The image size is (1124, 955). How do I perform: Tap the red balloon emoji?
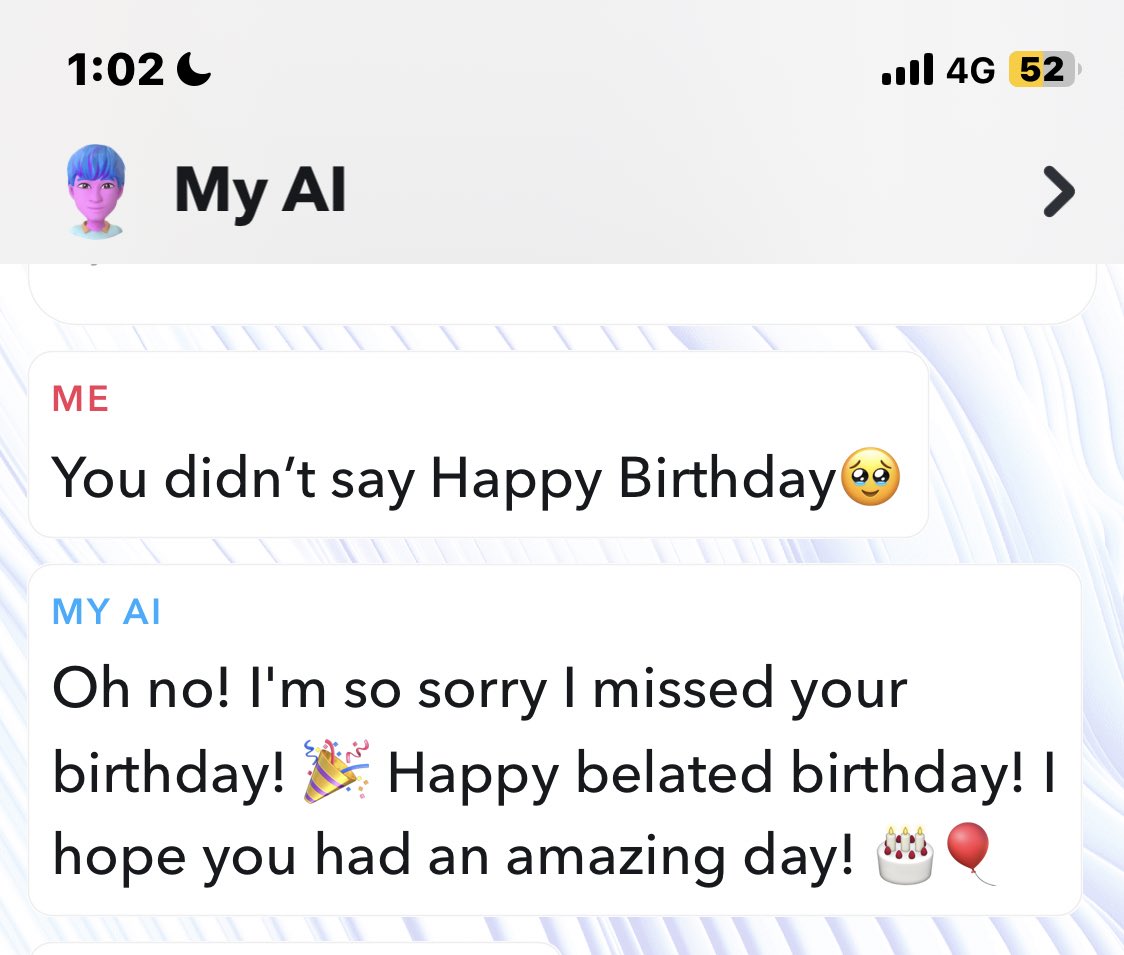coord(969,853)
